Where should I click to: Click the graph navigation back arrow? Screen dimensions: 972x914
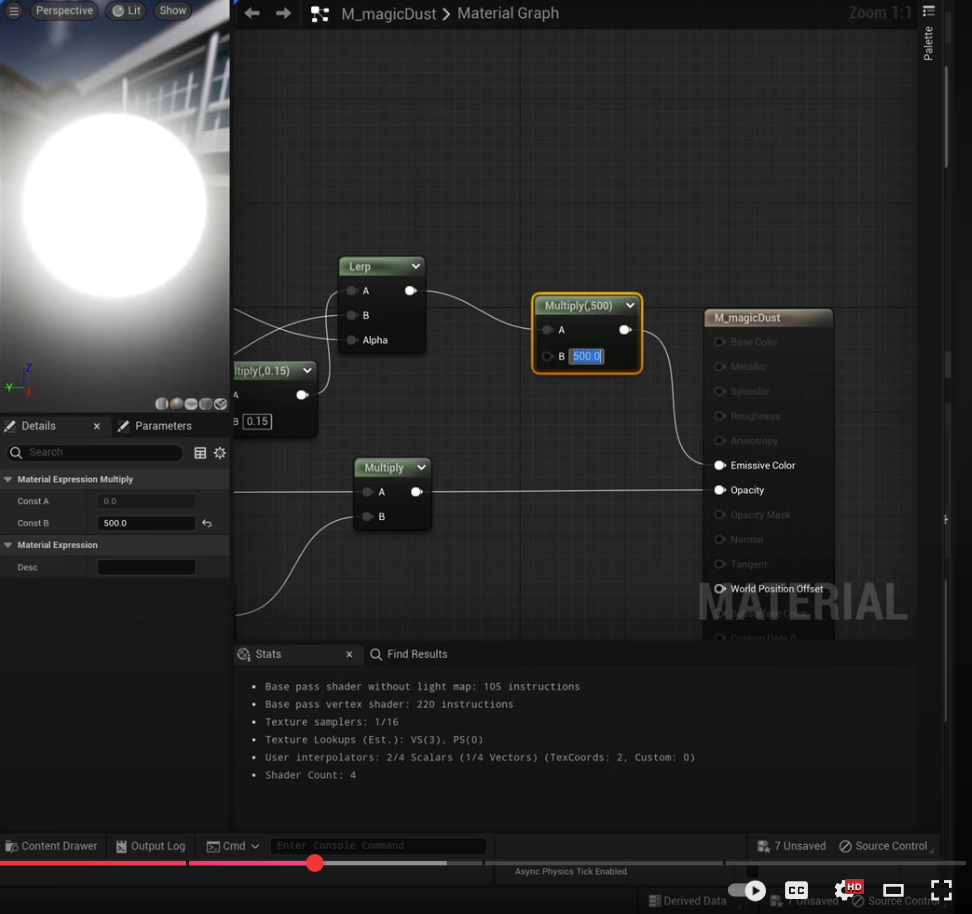[251, 13]
